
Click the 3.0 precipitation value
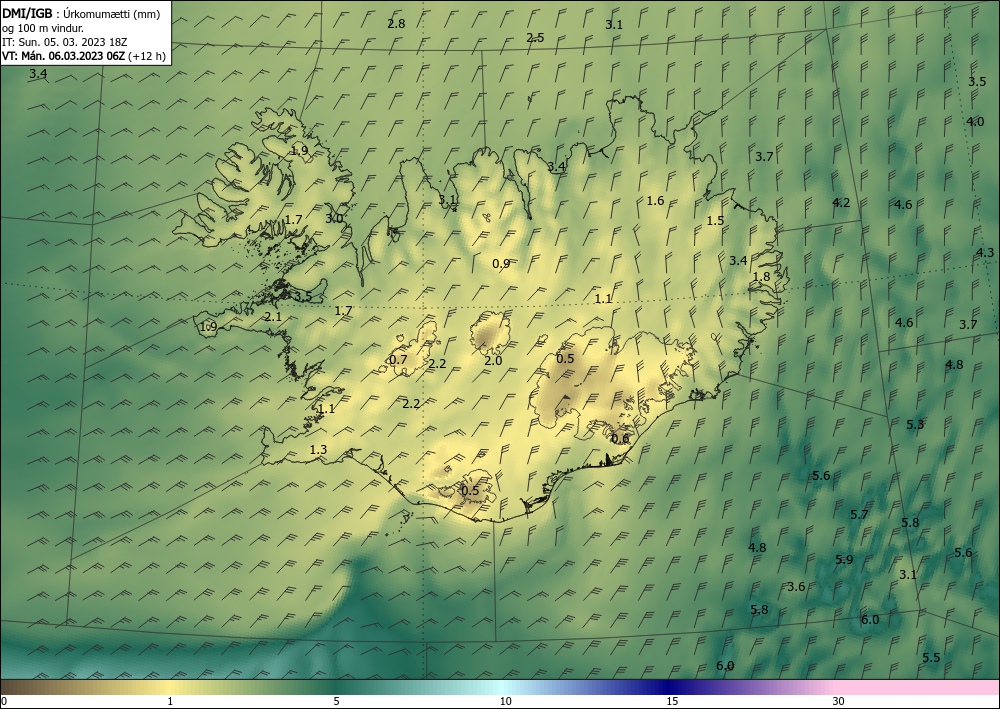(334, 219)
